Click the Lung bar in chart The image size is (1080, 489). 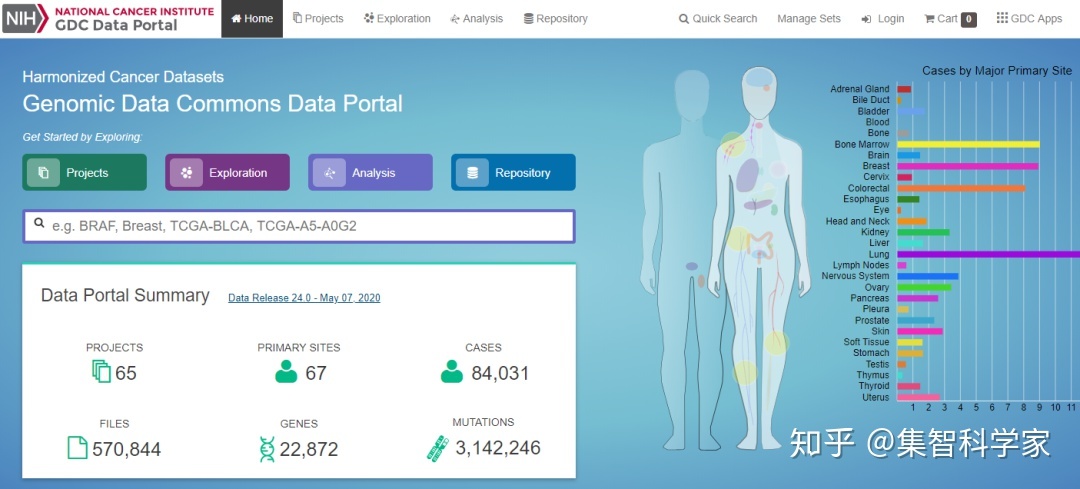(988, 254)
